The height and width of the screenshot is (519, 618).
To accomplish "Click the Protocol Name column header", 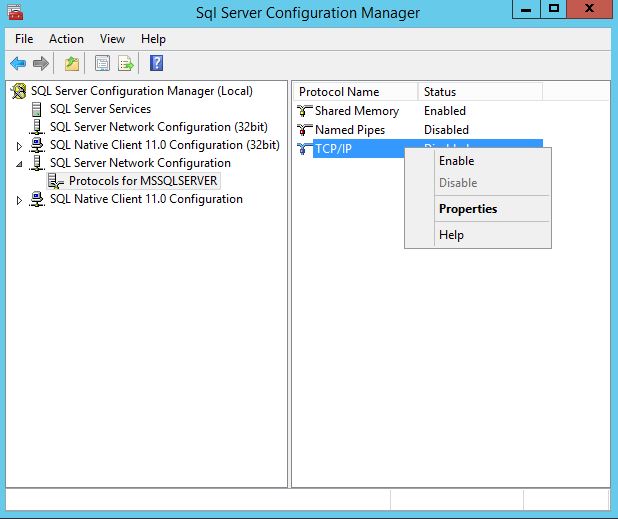I will pyautogui.click(x=339, y=92).
